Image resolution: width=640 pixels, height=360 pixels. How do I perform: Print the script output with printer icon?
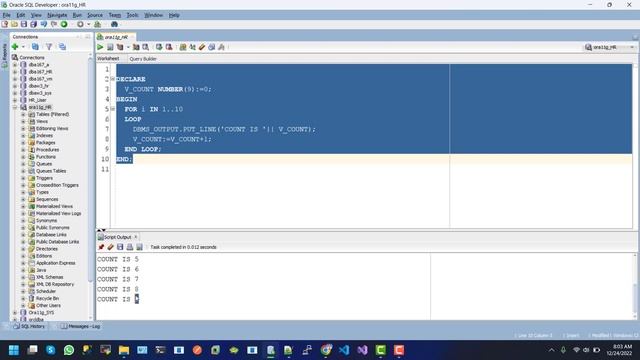point(130,247)
